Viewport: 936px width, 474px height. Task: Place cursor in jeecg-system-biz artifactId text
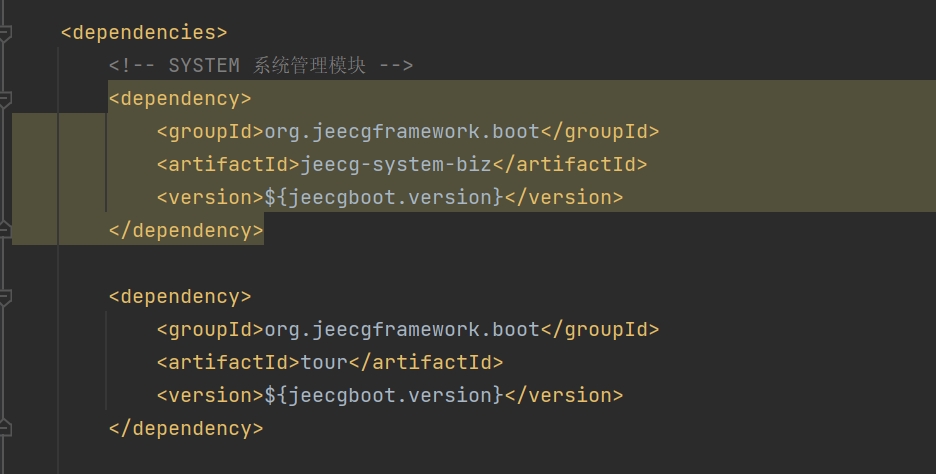395,165
